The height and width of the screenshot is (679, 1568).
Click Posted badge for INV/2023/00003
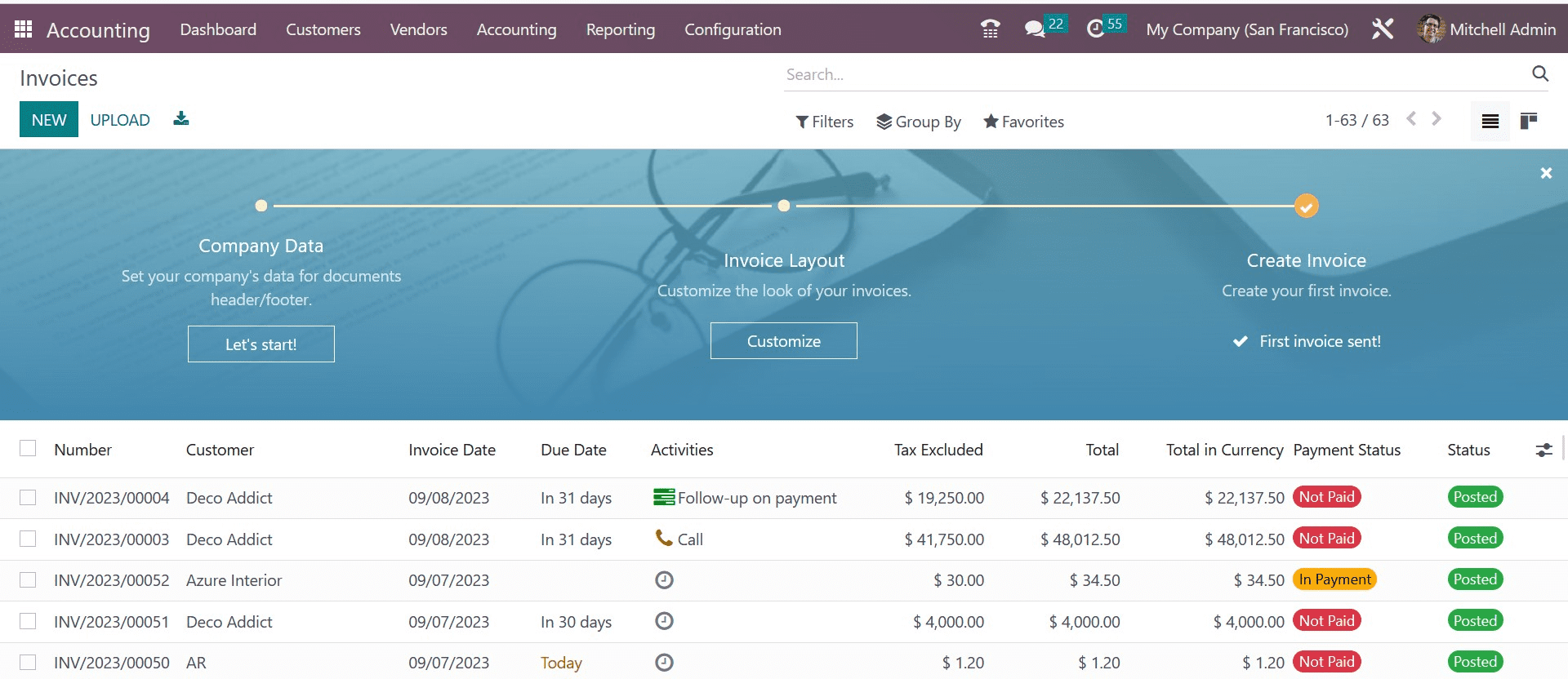1475,538
